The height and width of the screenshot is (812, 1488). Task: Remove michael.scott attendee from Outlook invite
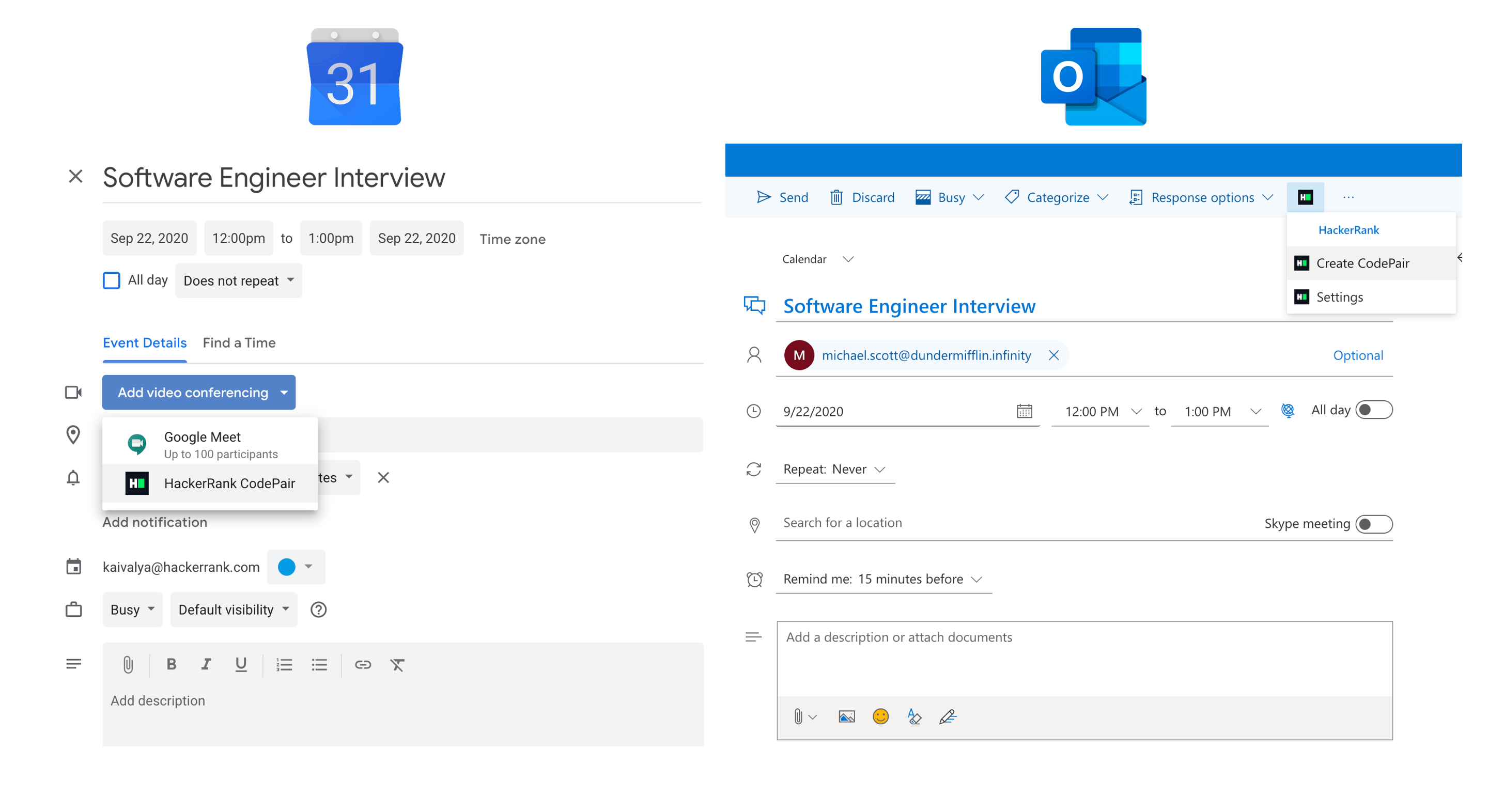point(1053,355)
